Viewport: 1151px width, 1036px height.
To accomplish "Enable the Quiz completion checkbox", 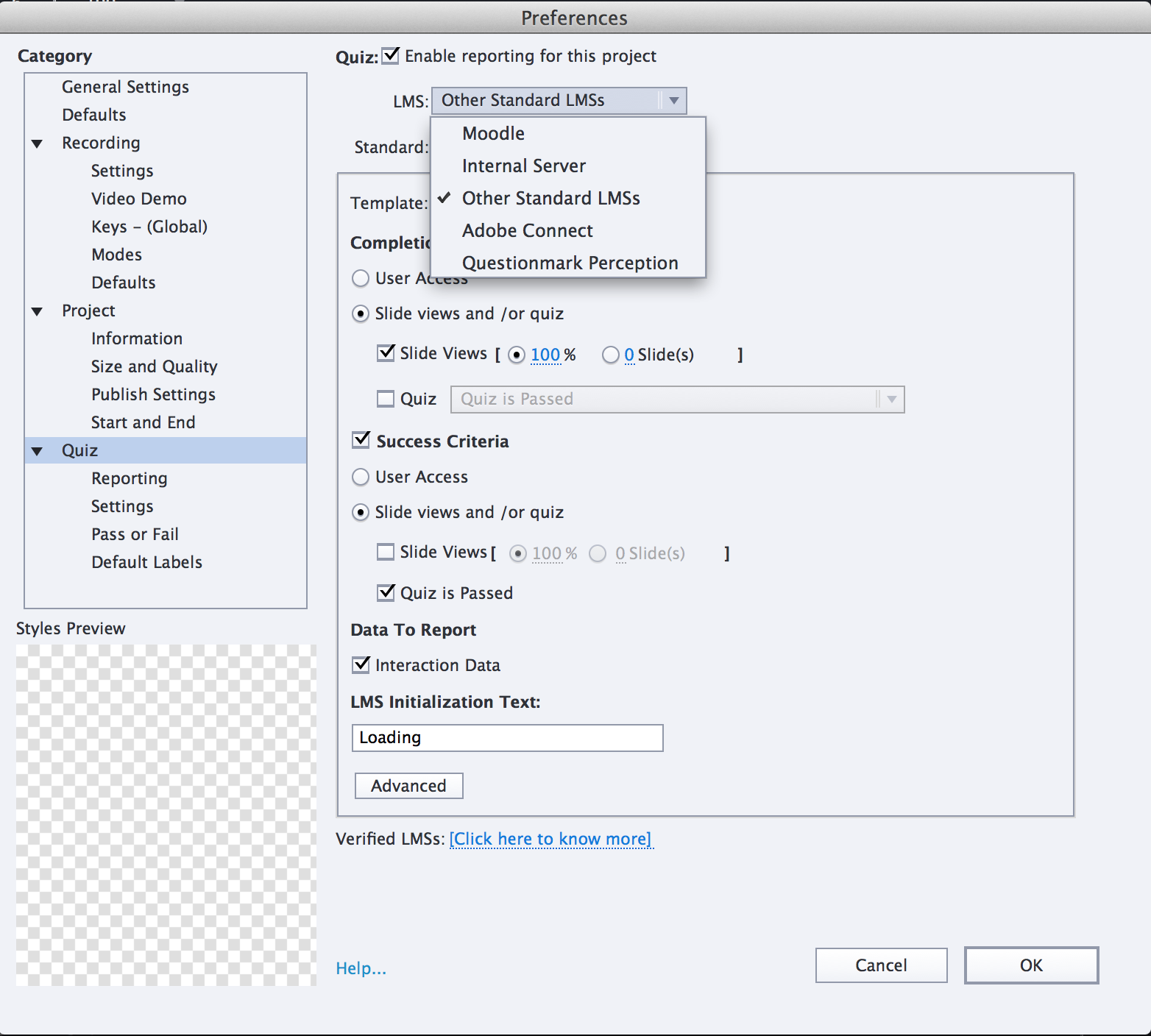I will pos(386,399).
